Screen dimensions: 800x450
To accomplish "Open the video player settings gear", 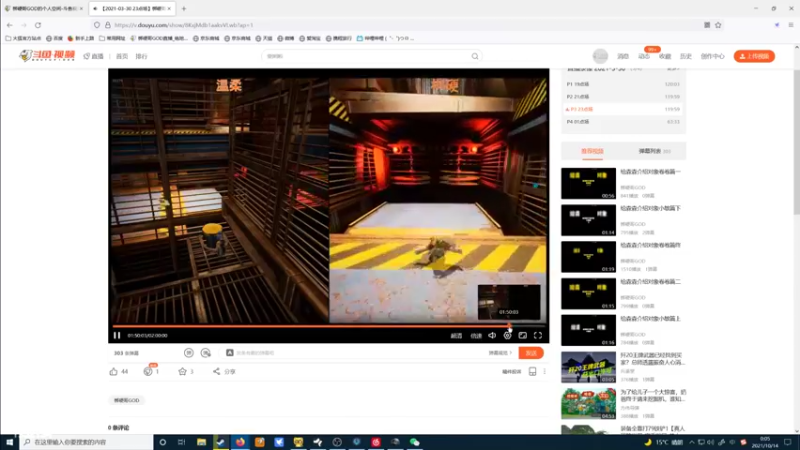I will pos(507,335).
